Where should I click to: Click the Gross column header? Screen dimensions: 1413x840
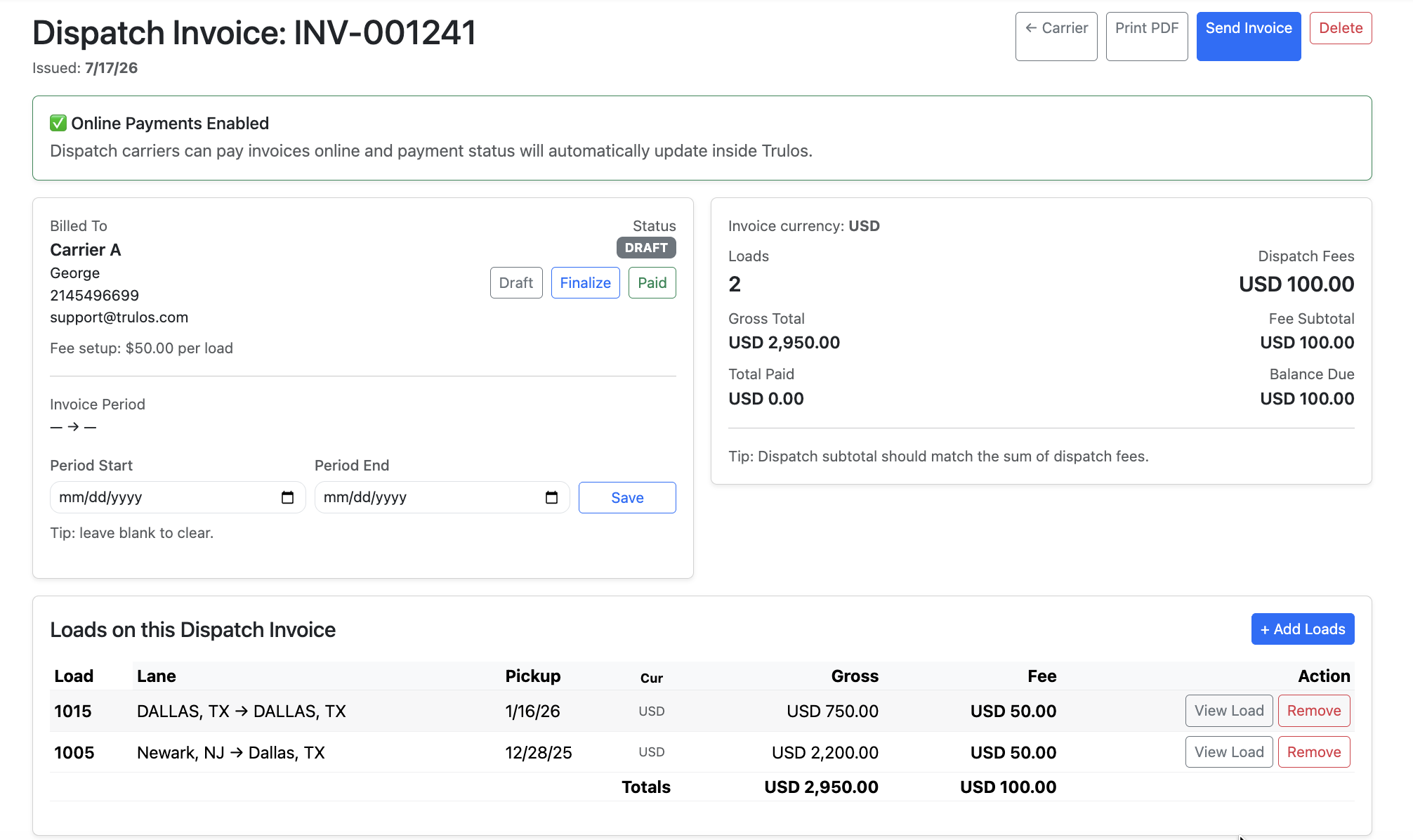coord(855,676)
